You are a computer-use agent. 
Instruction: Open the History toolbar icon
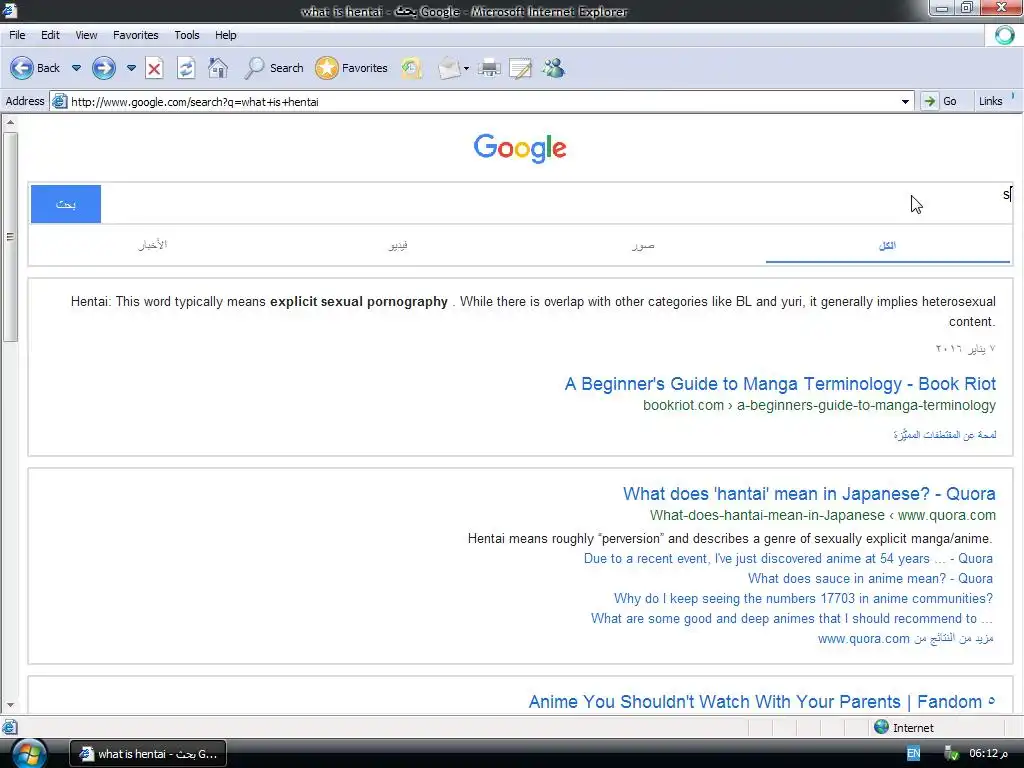pos(411,68)
